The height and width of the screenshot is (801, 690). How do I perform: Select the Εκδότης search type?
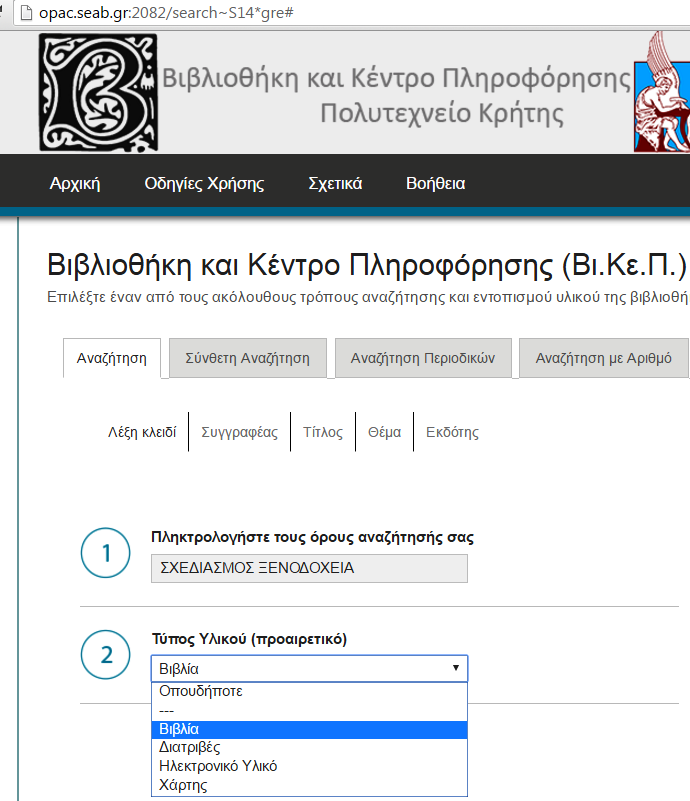pos(453,432)
